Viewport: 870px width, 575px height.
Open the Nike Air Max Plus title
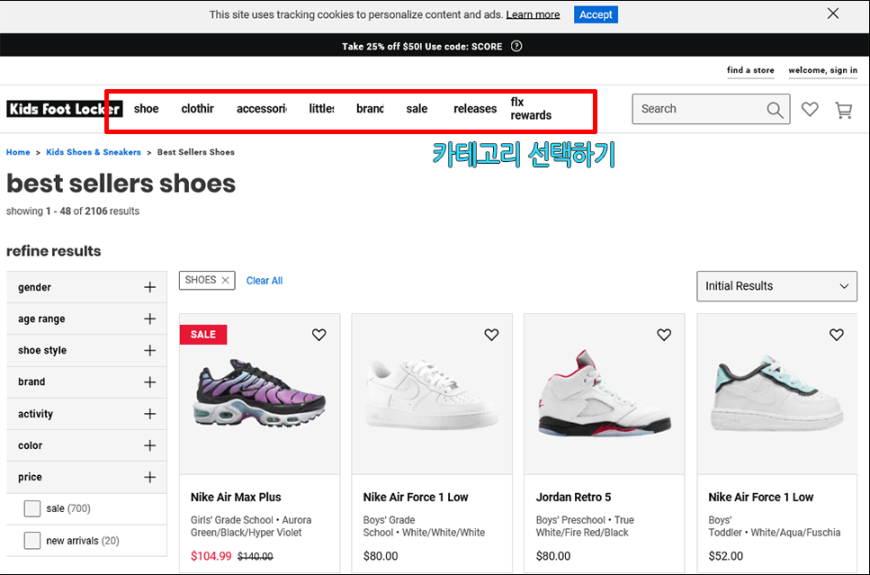pyautogui.click(x=236, y=497)
